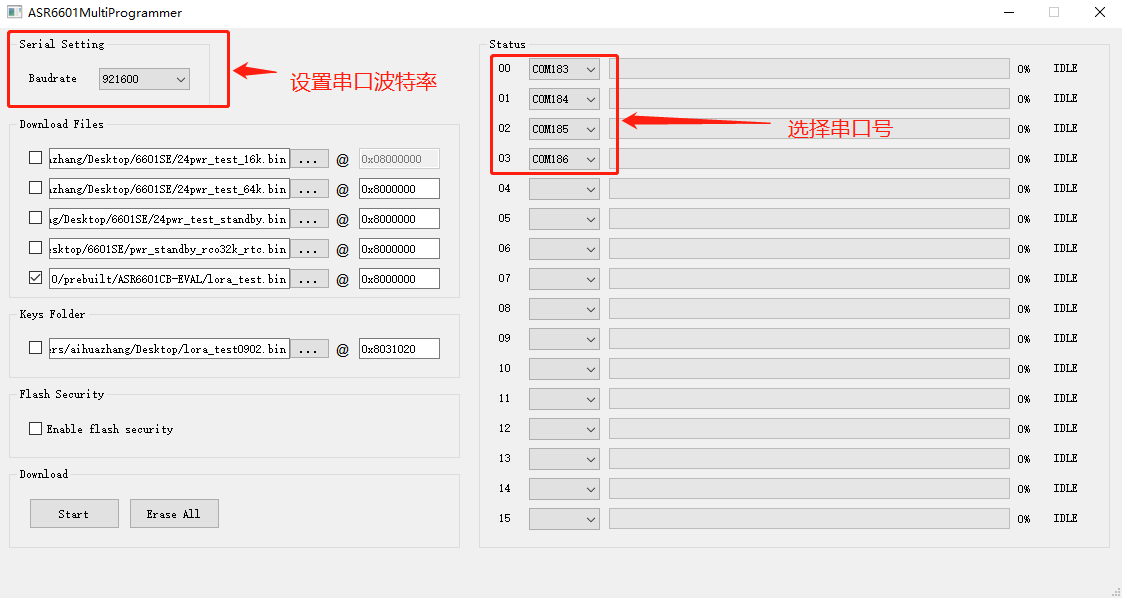
Task: Click the ... button beside 24pwr_test_standby.bin
Action: coord(308,219)
